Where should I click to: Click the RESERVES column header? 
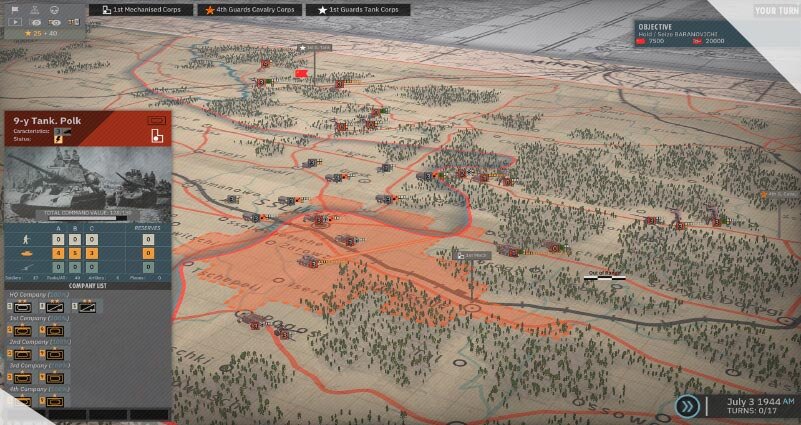(x=148, y=228)
